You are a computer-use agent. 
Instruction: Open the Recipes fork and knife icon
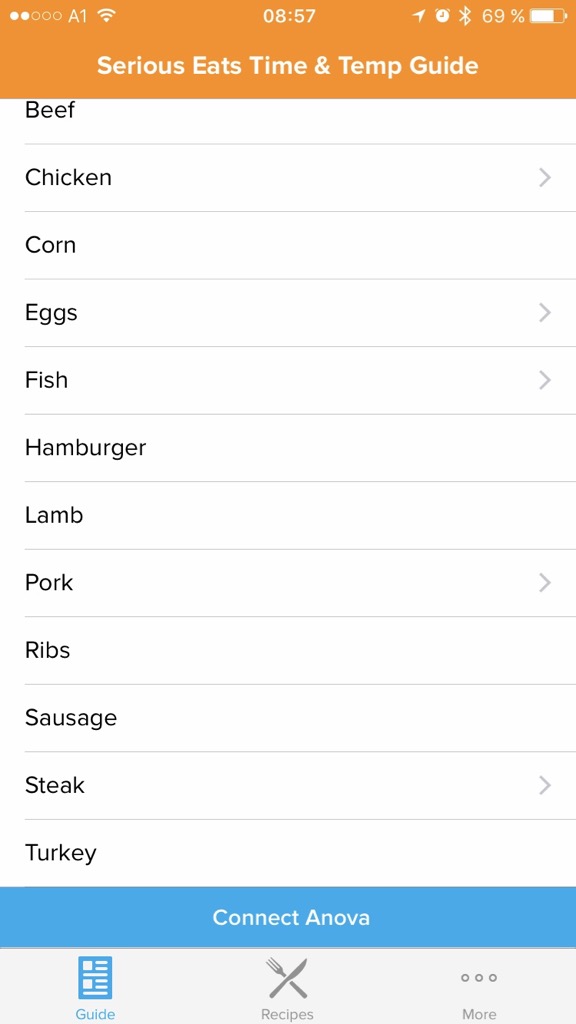287,977
